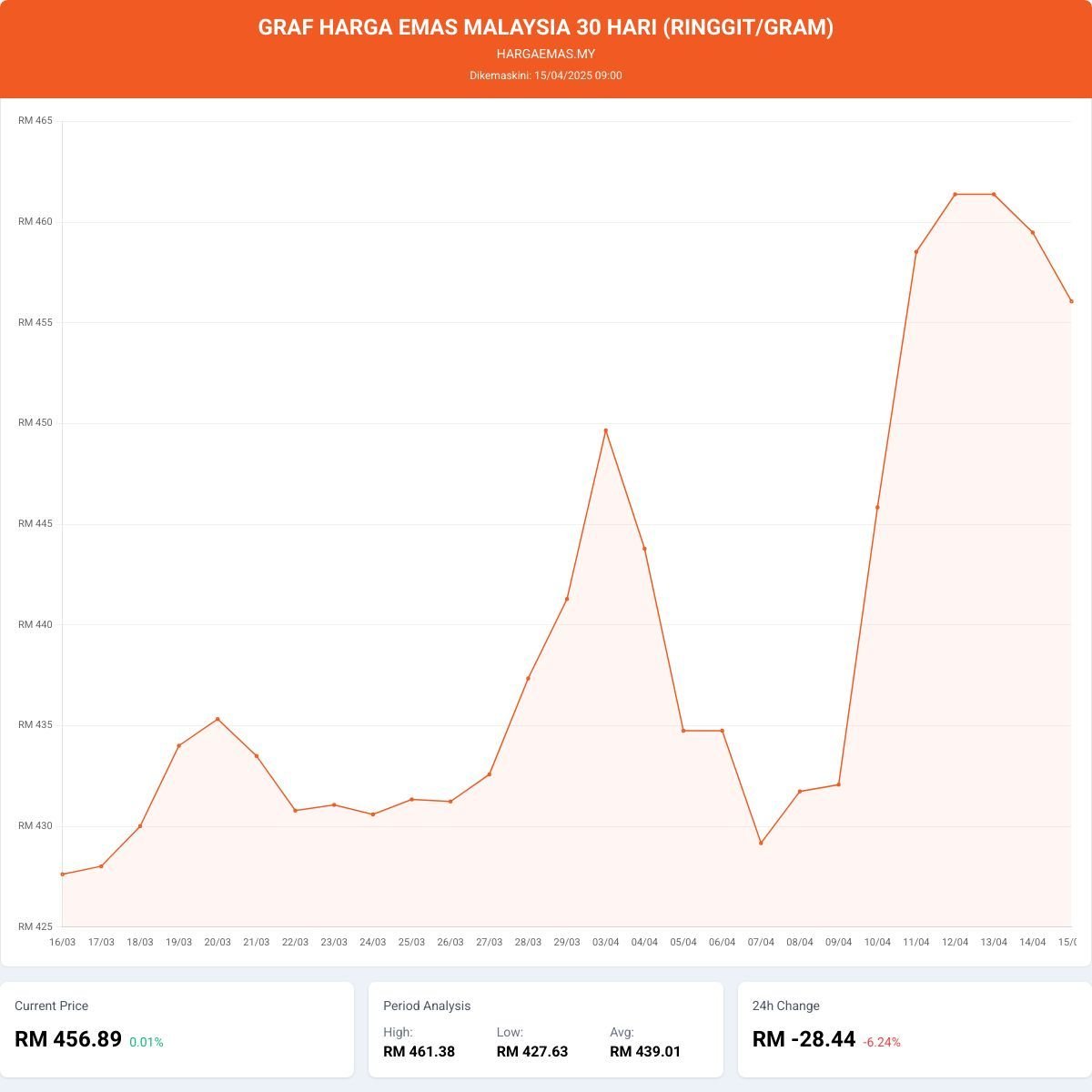Select the 28/03 data point on line
The image size is (1092, 1092).
528,678
